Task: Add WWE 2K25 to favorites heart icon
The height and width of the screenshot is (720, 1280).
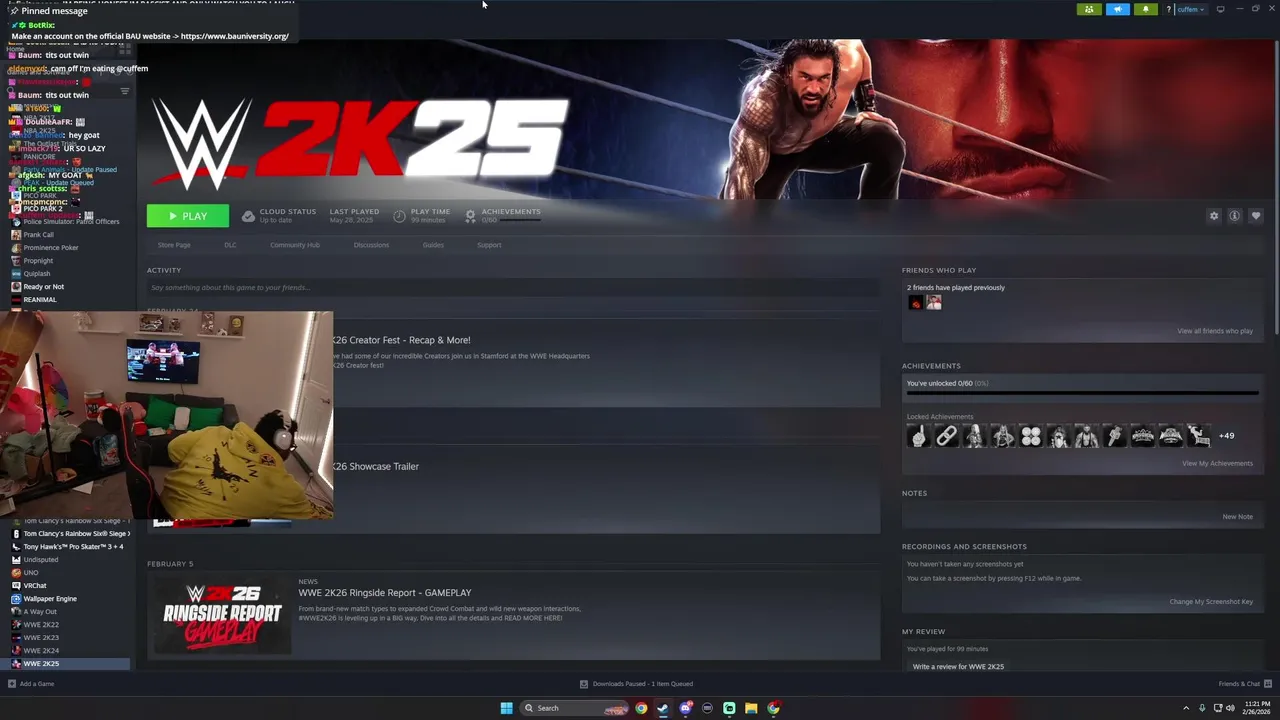Action: pos(1256,216)
